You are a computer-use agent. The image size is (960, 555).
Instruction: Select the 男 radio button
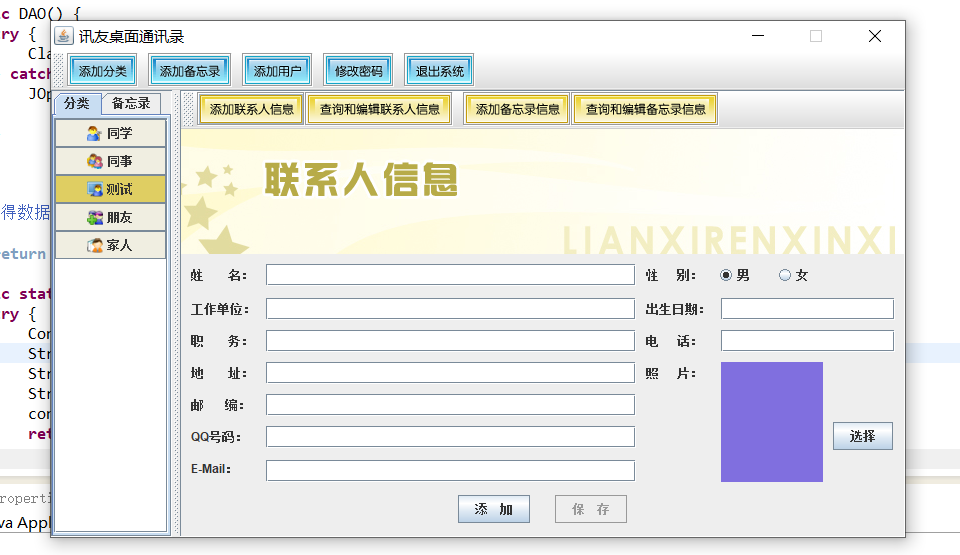(x=726, y=275)
